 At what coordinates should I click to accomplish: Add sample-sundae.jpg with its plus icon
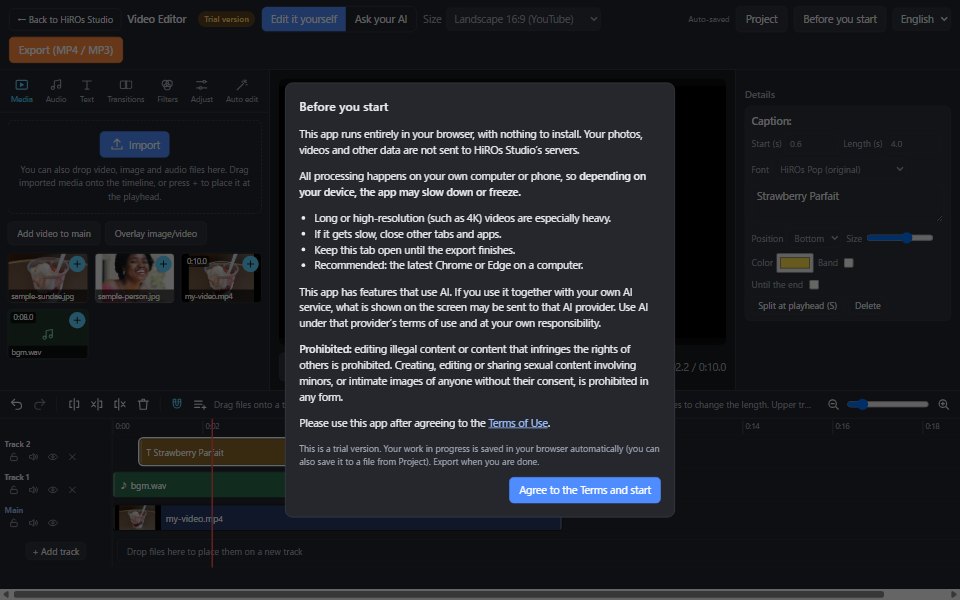tap(77, 264)
